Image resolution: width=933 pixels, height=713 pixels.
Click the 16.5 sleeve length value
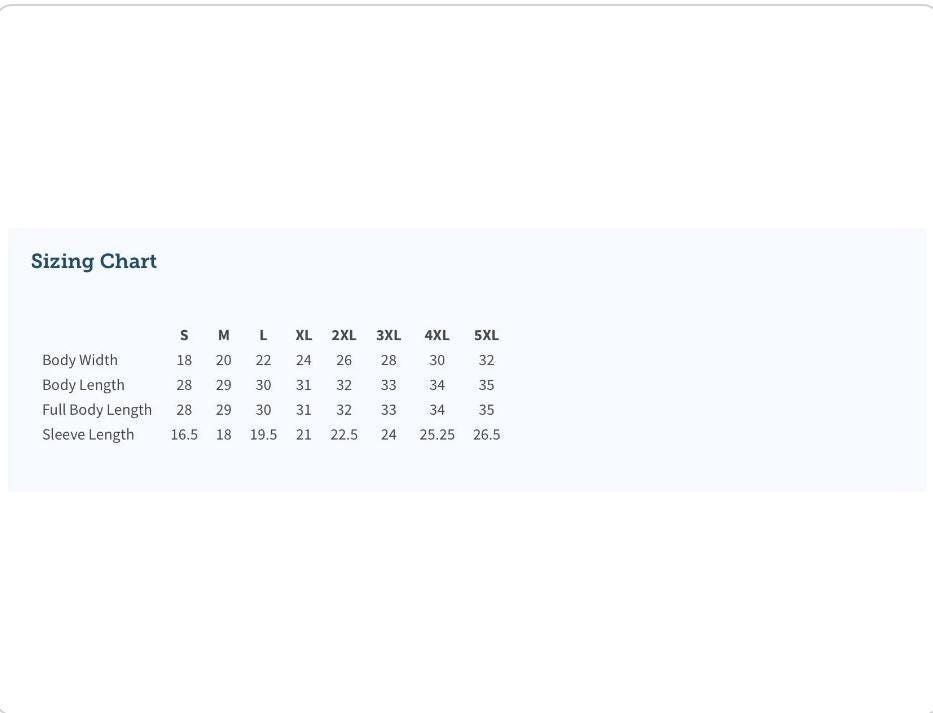[x=184, y=435]
